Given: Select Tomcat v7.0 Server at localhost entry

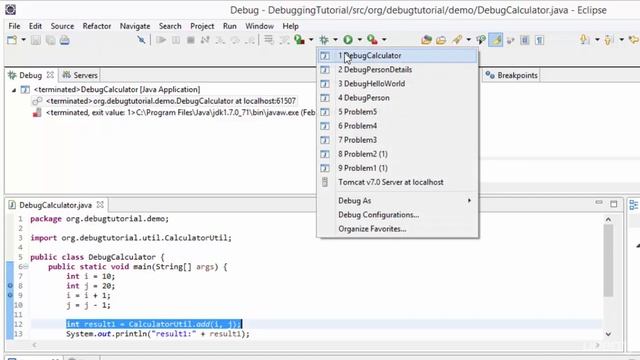Looking at the screenshot, I should (x=398, y=182).
